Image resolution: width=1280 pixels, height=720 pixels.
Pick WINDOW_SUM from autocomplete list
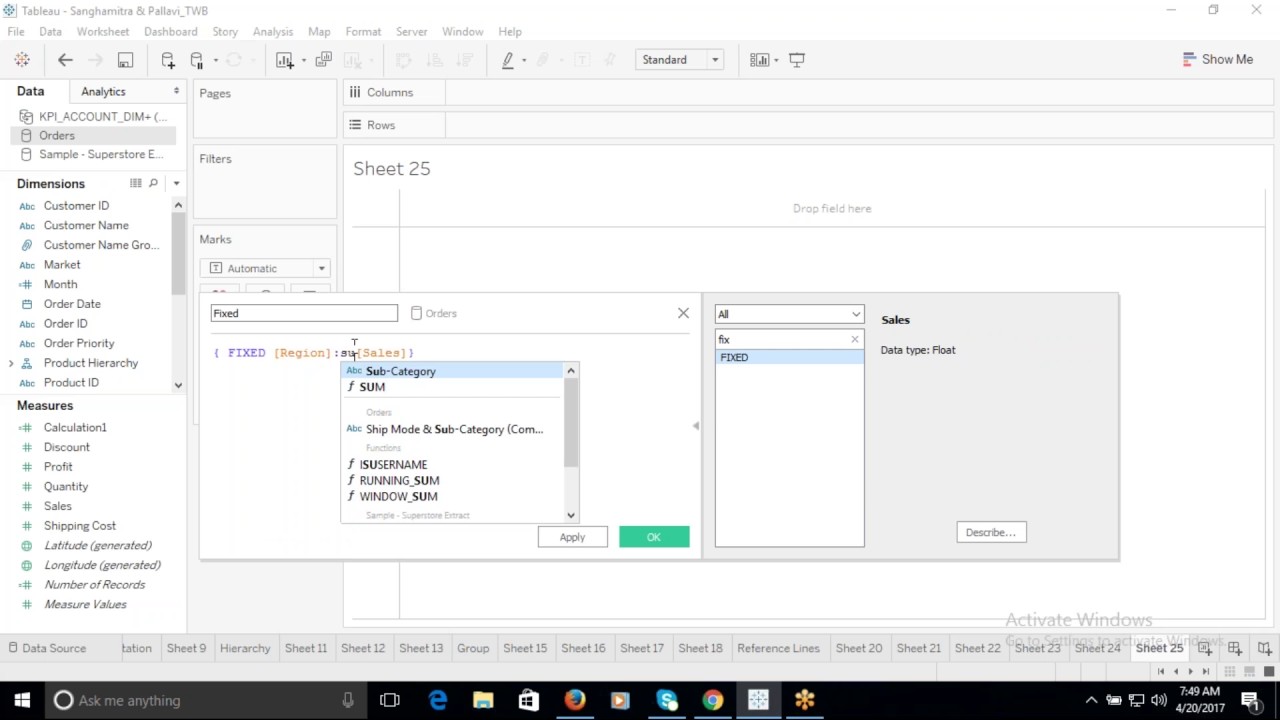tap(453, 496)
